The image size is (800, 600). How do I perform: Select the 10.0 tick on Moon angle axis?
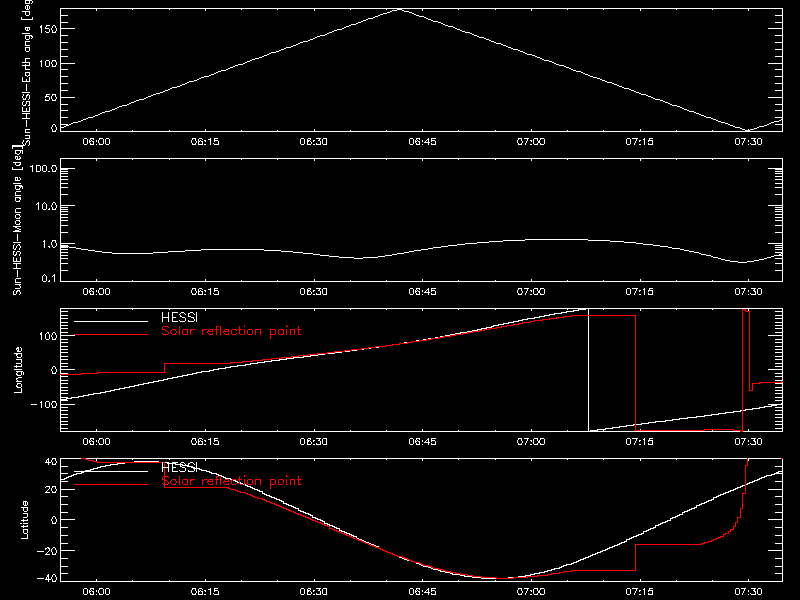46,207
